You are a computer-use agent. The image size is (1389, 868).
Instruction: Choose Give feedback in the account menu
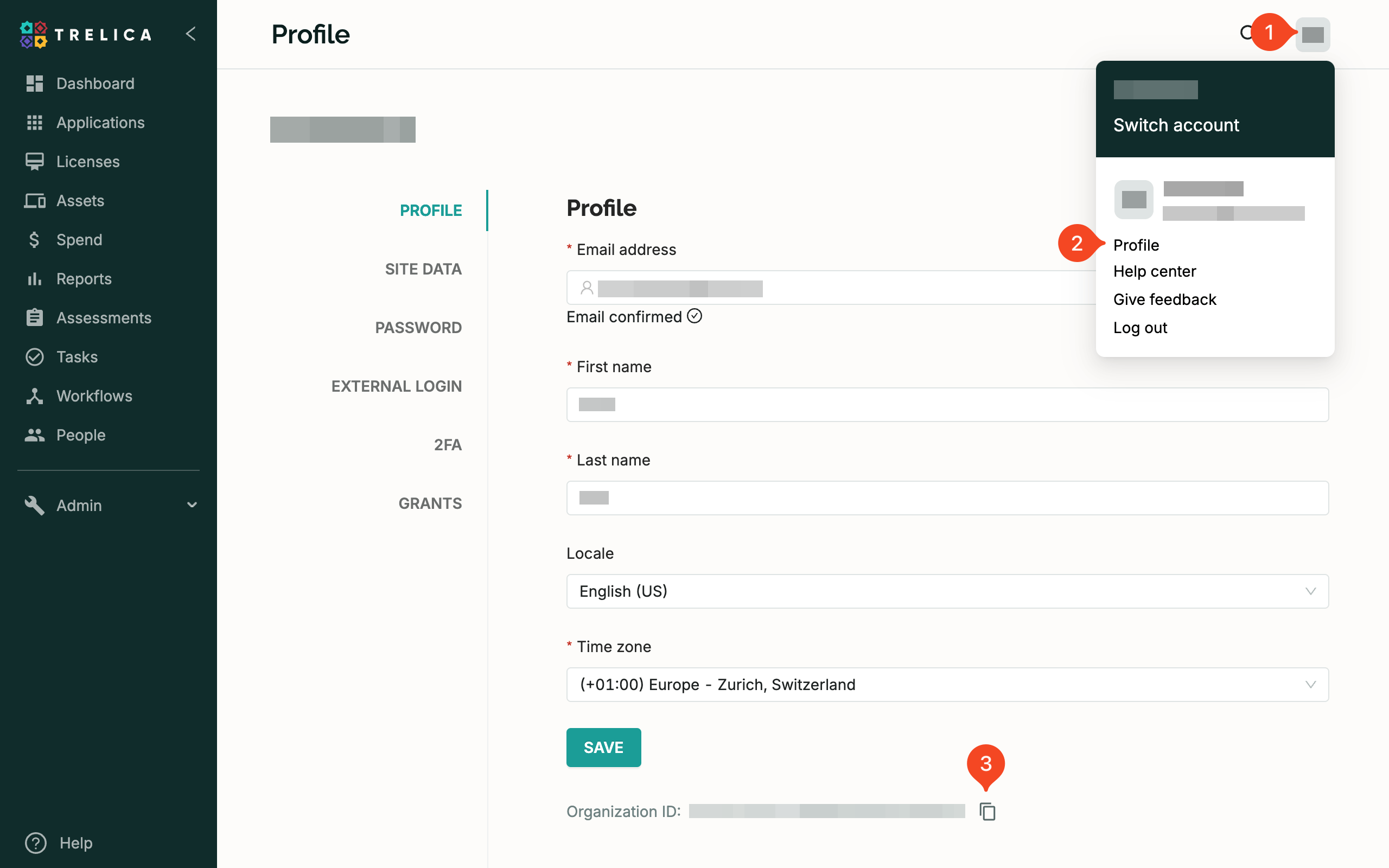click(1164, 299)
